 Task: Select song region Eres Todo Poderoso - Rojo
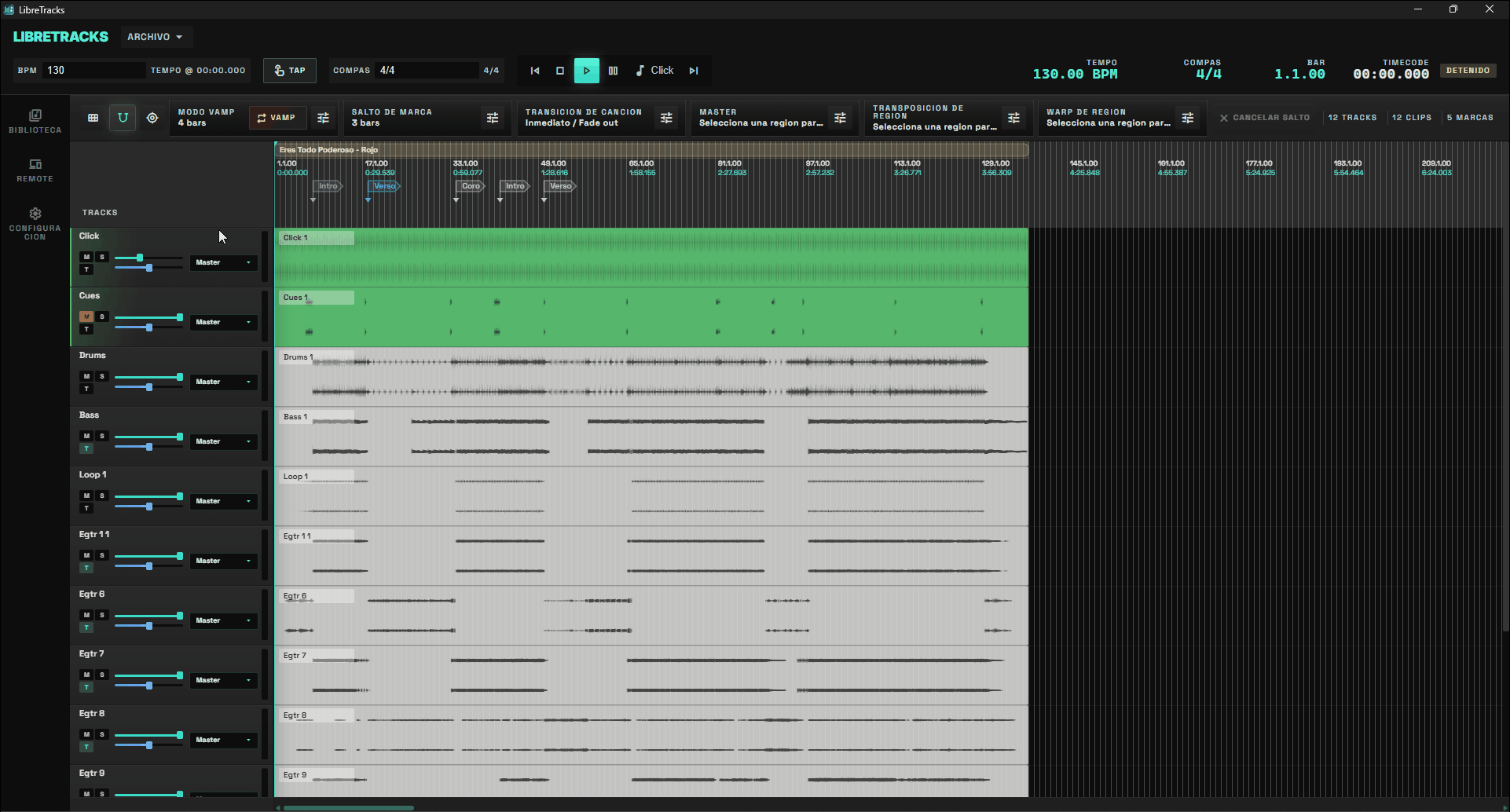coord(651,149)
